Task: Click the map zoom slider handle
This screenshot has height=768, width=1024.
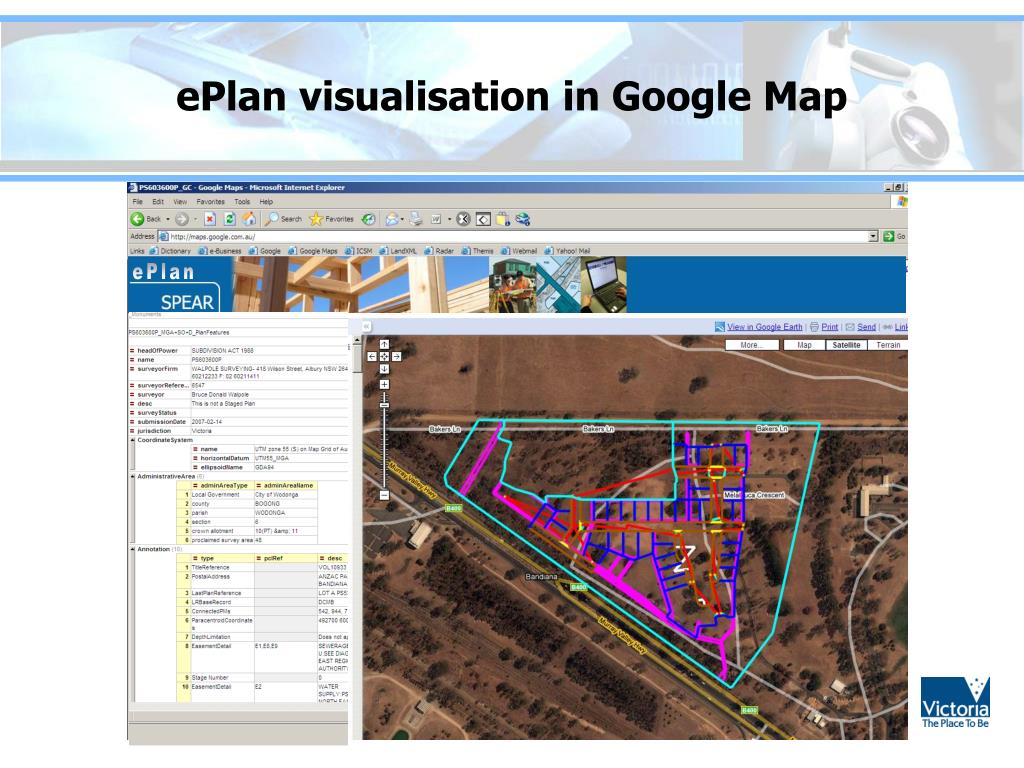Action: [384, 406]
